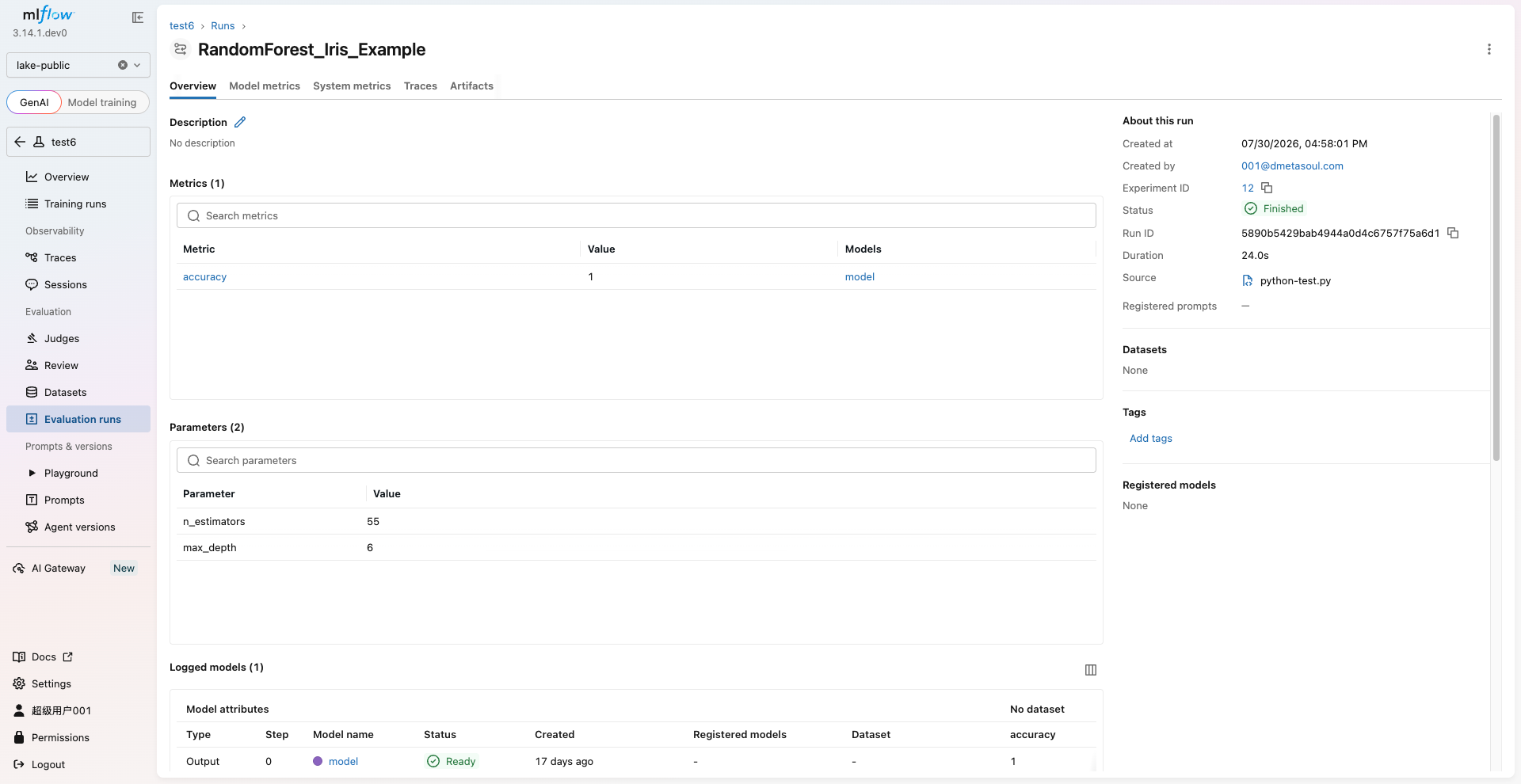
Task: Go back using the arrow beside test6
Action: tap(20, 142)
